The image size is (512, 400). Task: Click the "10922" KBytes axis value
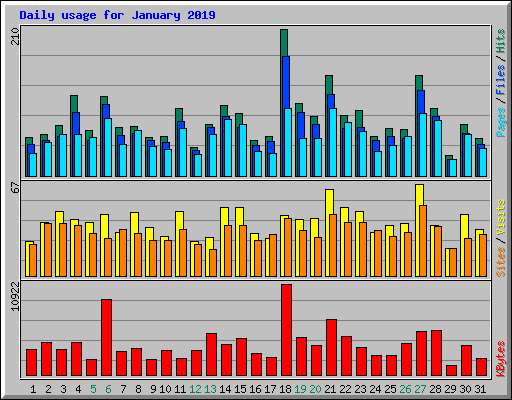coord(15,296)
